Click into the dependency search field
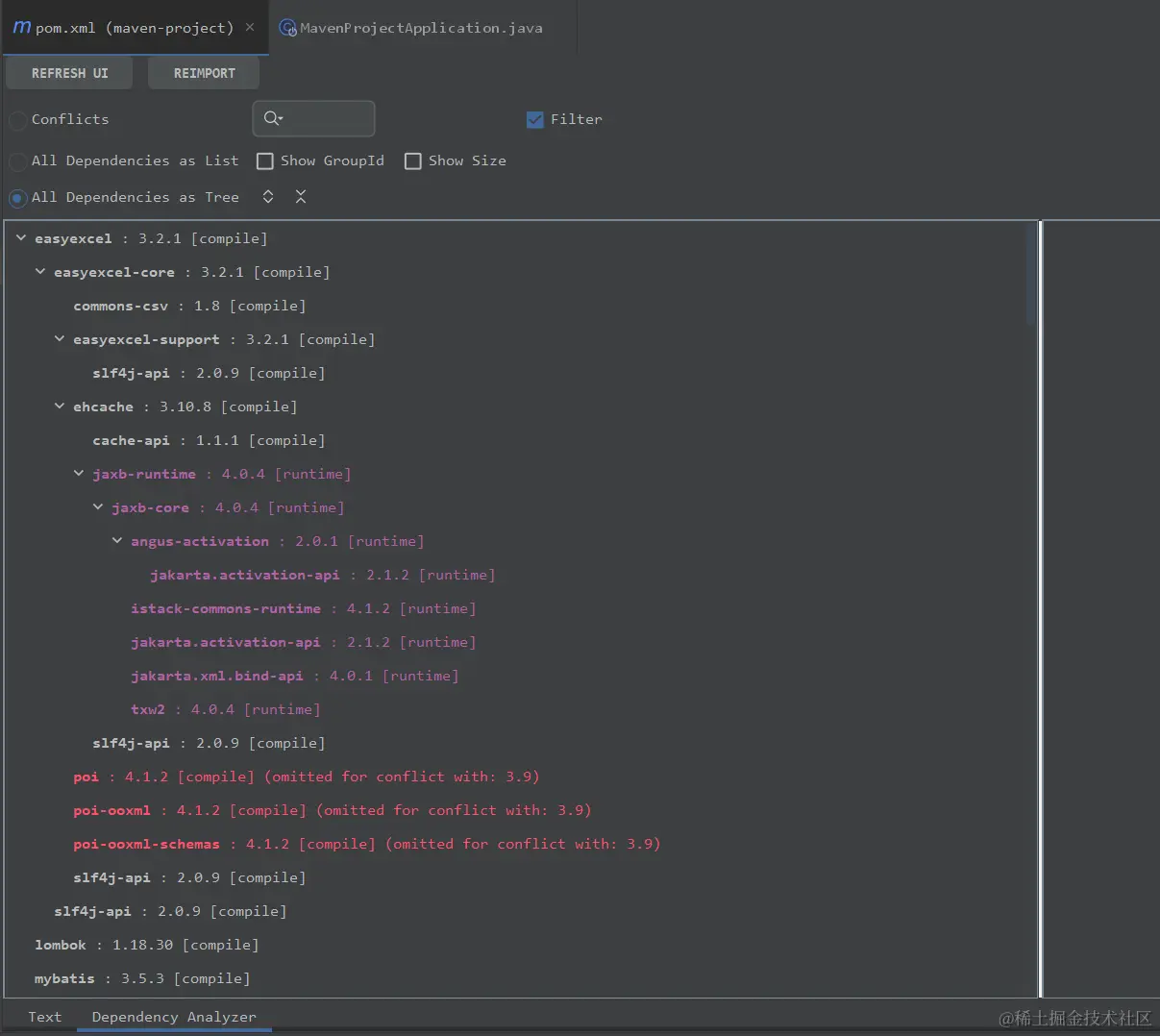 314,118
